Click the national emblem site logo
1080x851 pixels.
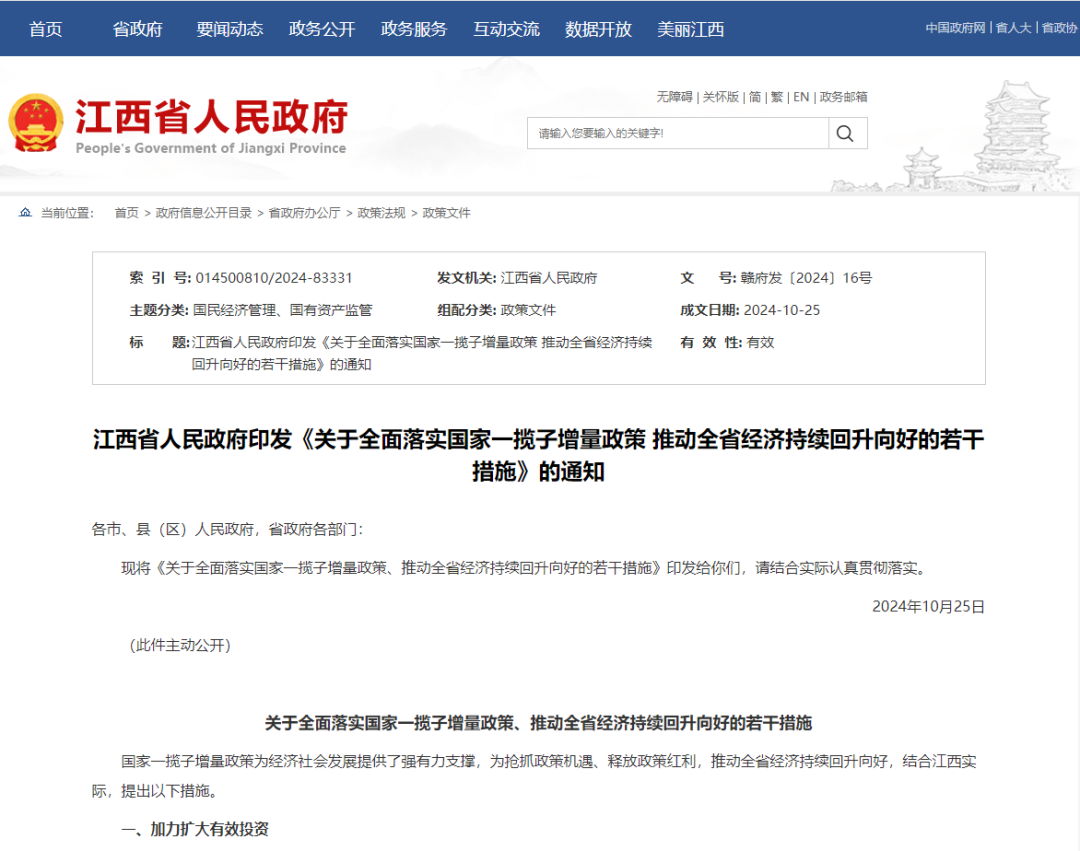[37, 122]
